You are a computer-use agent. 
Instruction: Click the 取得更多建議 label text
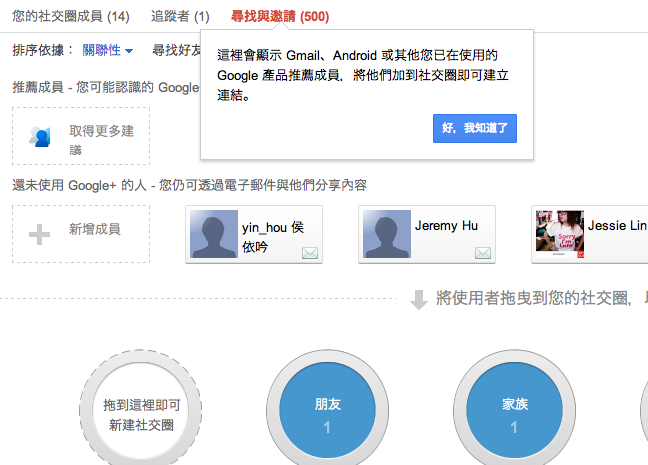tap(101, 140)
